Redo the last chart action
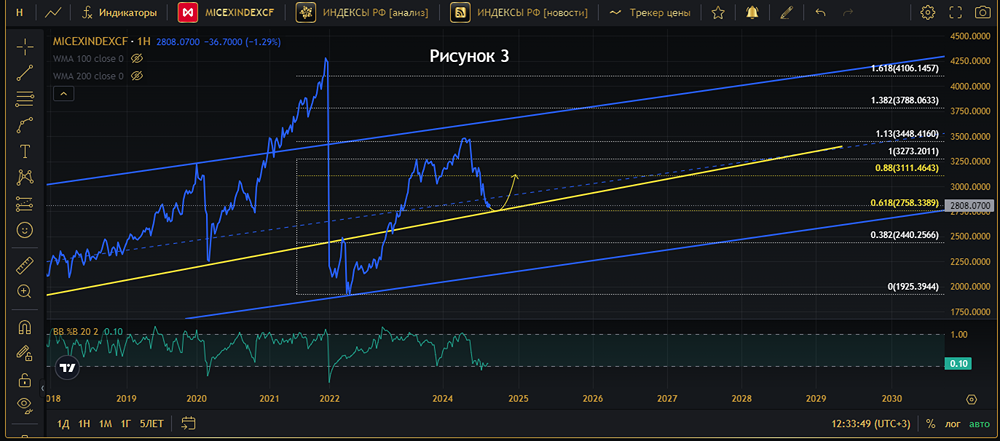 coord(848,12)
